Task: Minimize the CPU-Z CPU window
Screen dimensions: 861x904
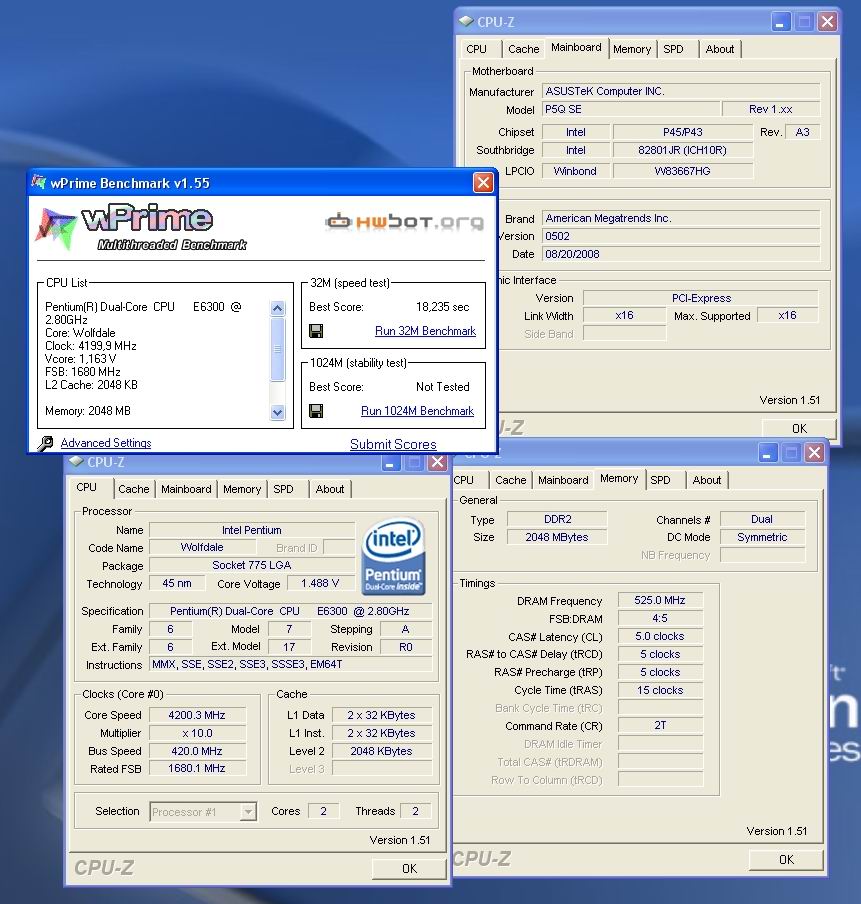Action: point(390,462)
